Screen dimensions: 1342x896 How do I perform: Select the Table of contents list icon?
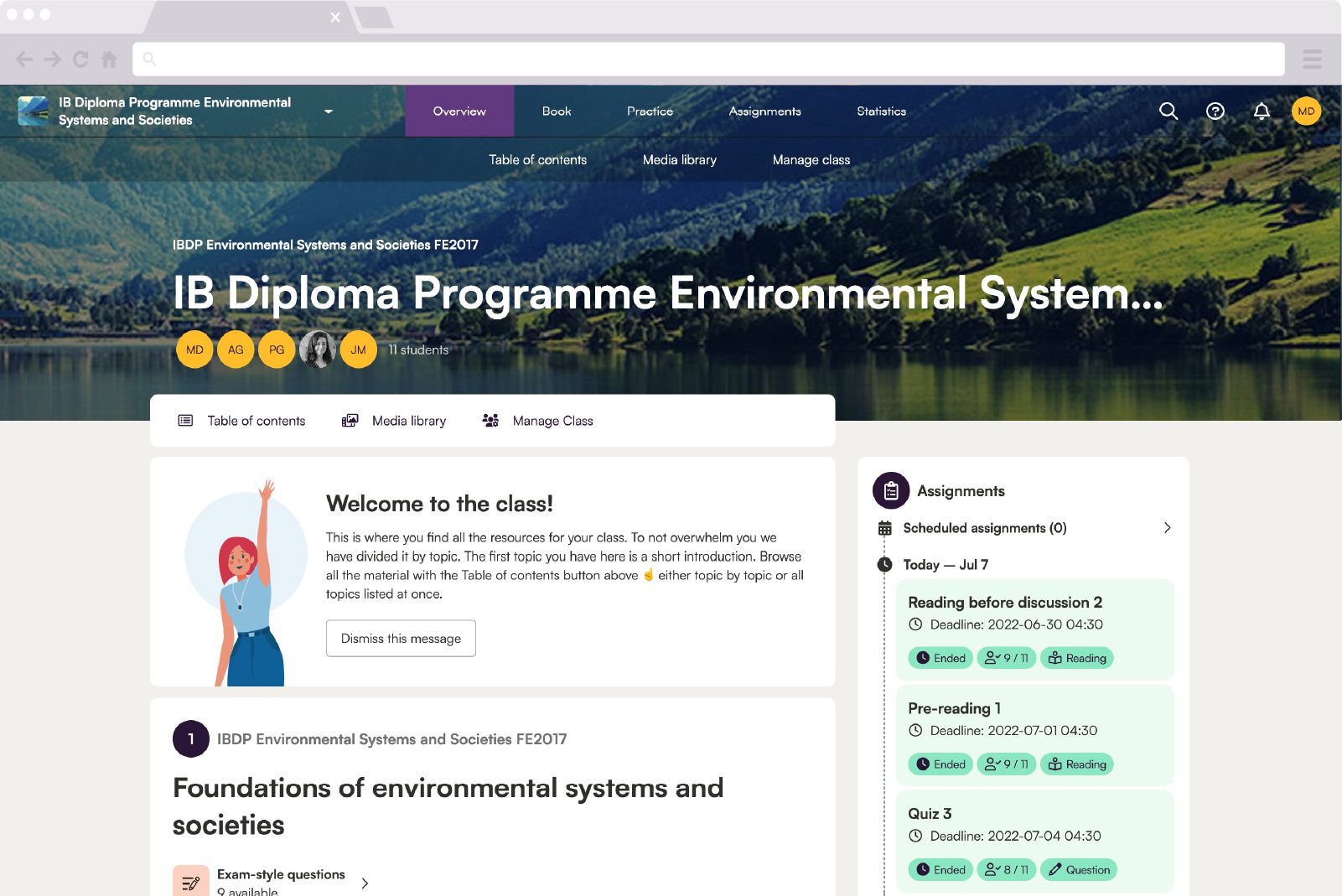(185, 420)
